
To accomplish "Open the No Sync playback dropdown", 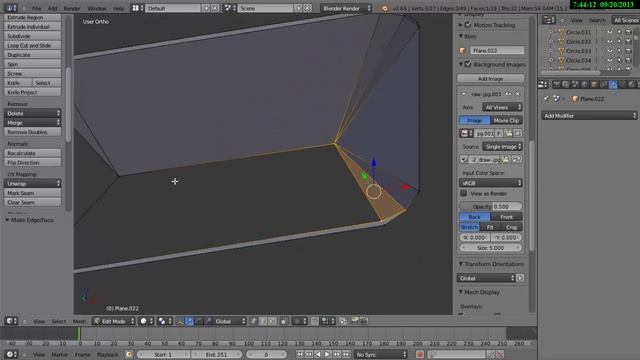I will pyautogui.click(x=381, y=354).
